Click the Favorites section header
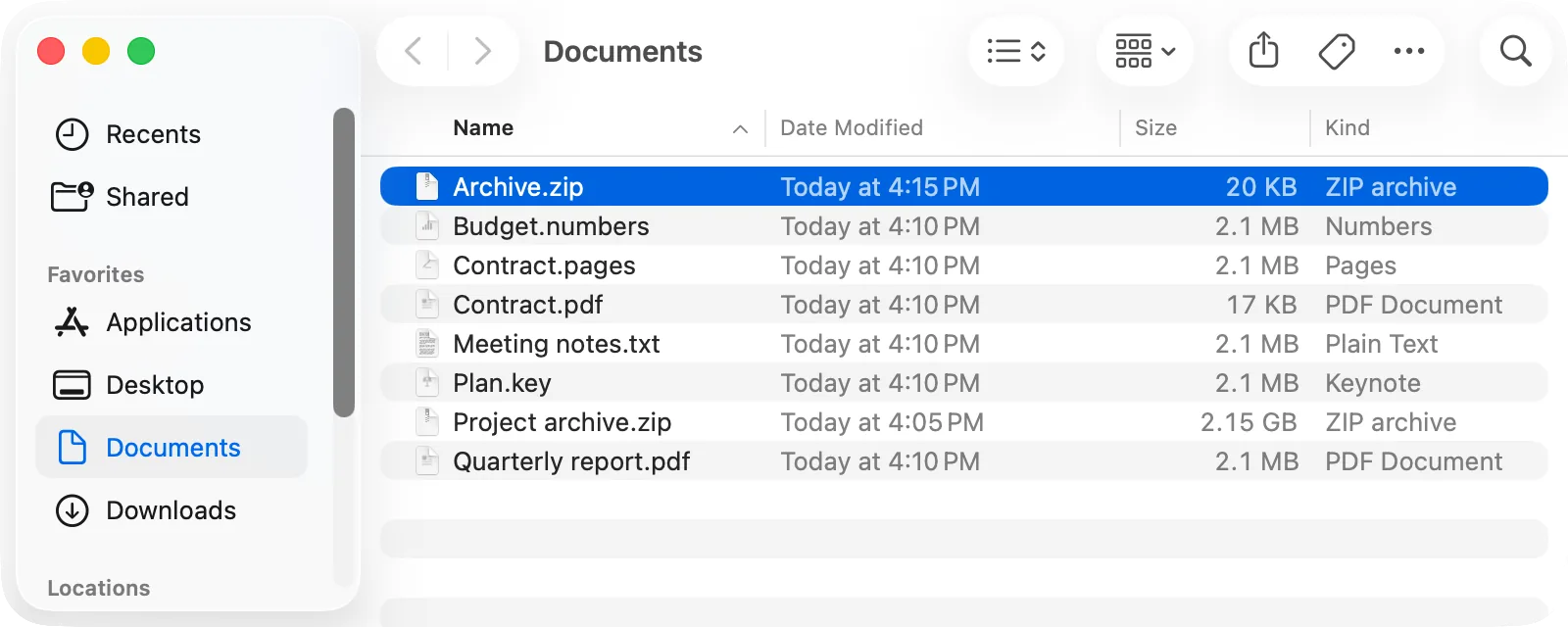1568x627 pixels. point(96,274)
